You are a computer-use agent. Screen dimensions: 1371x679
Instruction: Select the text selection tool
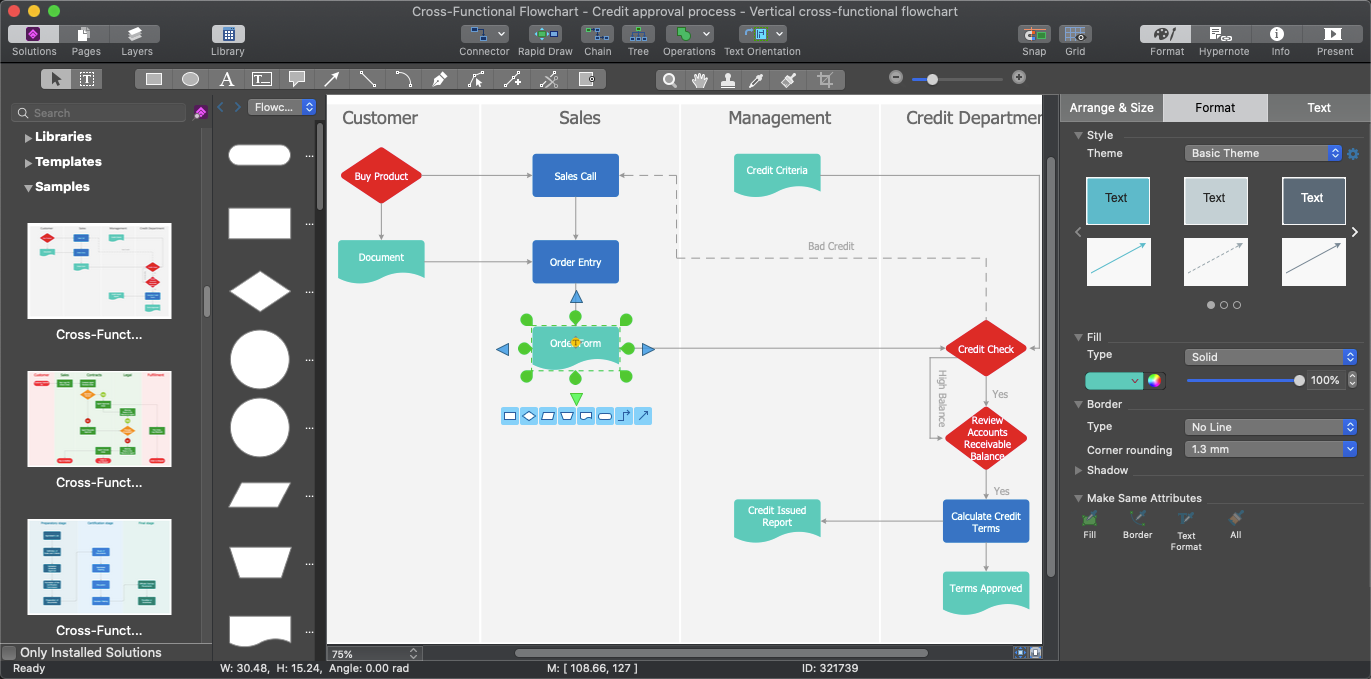[87, 79]
